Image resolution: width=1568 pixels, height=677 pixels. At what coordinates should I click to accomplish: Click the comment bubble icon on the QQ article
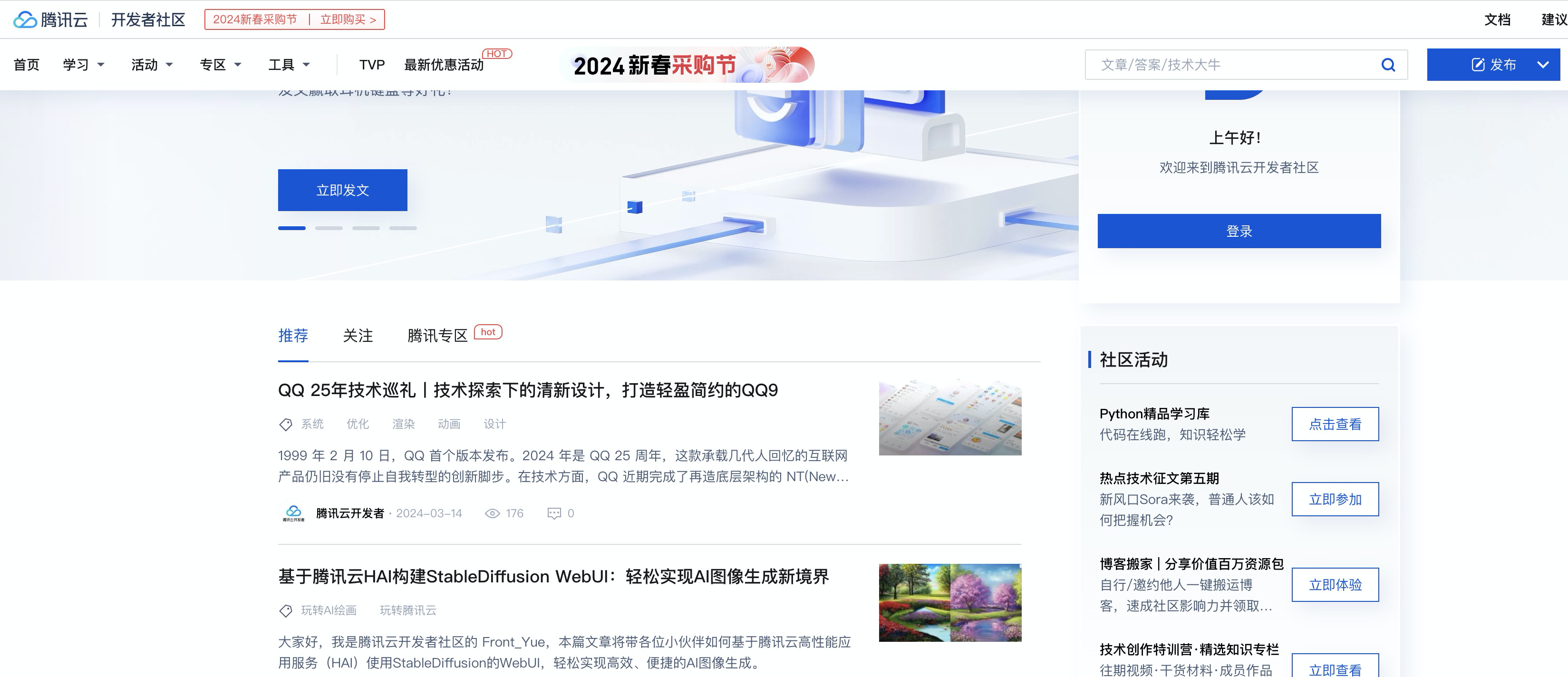553,513
